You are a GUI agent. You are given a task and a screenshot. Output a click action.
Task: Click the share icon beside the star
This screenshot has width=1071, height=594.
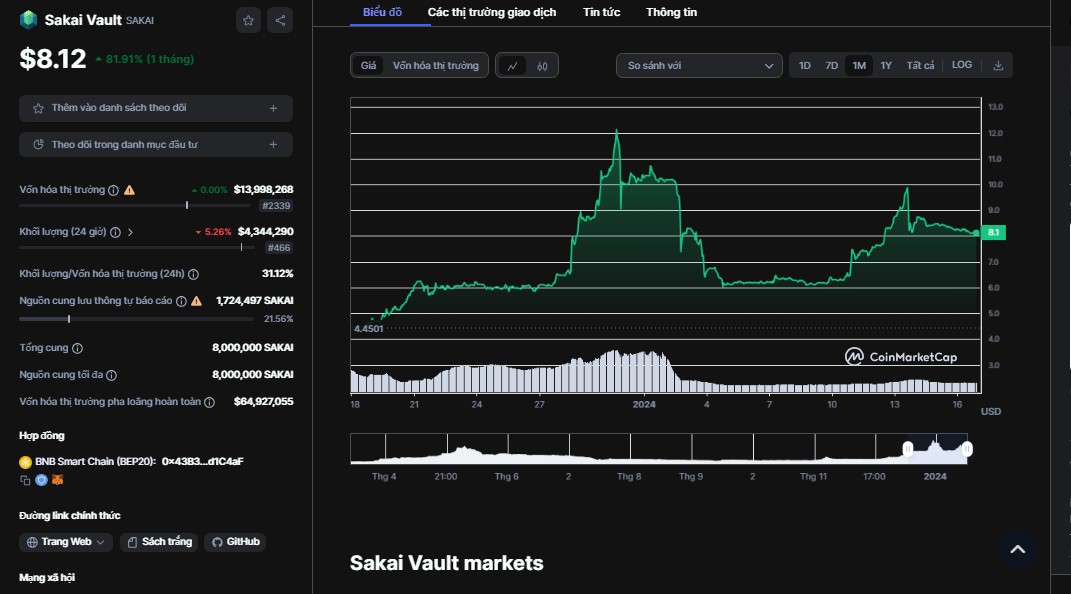tap(280, 20)
